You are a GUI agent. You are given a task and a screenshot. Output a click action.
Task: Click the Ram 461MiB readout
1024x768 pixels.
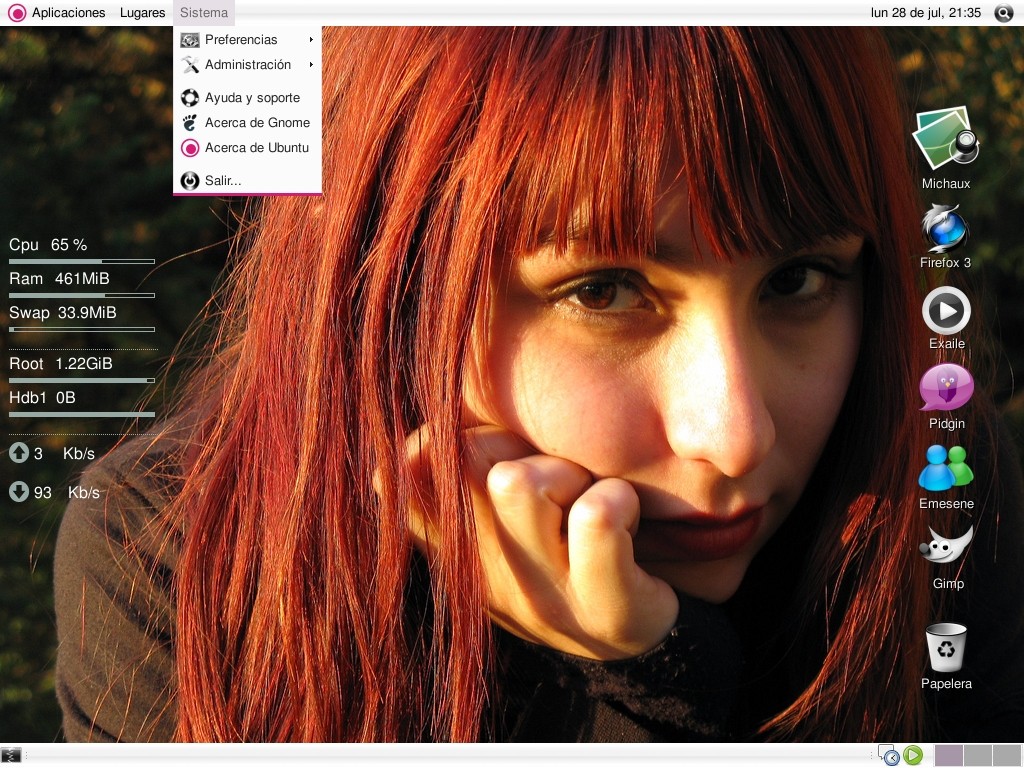click(59, 279)
